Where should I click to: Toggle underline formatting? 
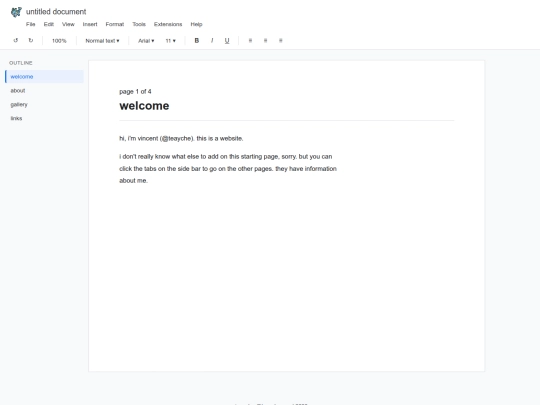(x=227, y=41)
